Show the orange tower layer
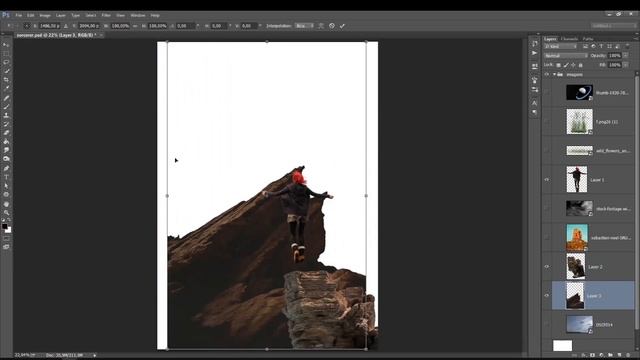640x360 pixels. click(x=547, y=238)
